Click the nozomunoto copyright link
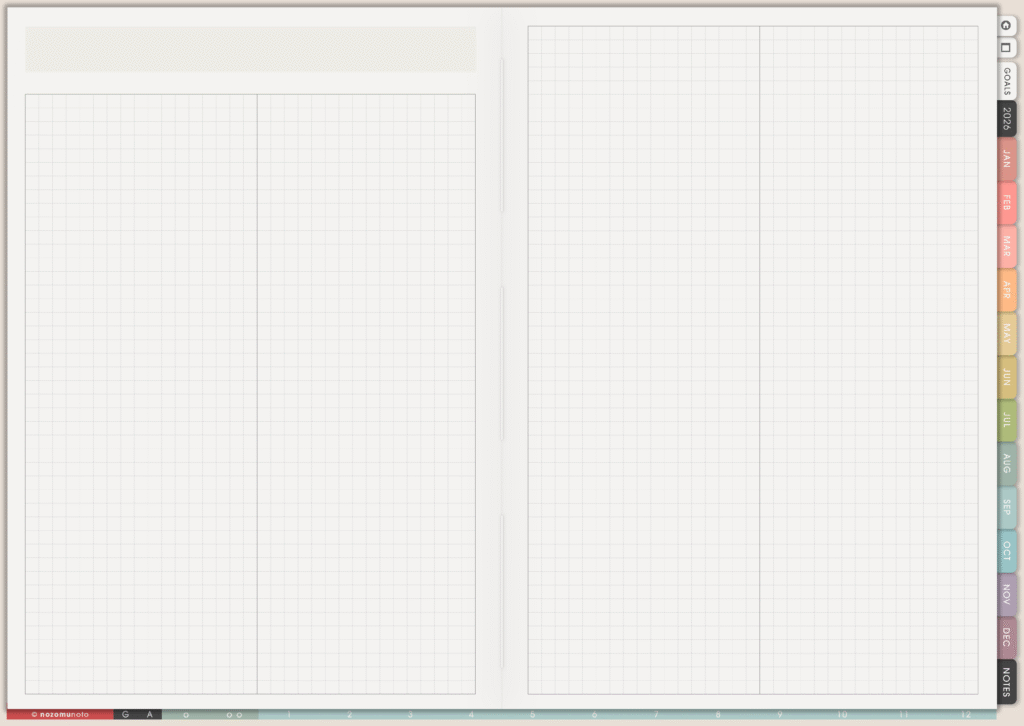1024x726 pixels. 60,715
